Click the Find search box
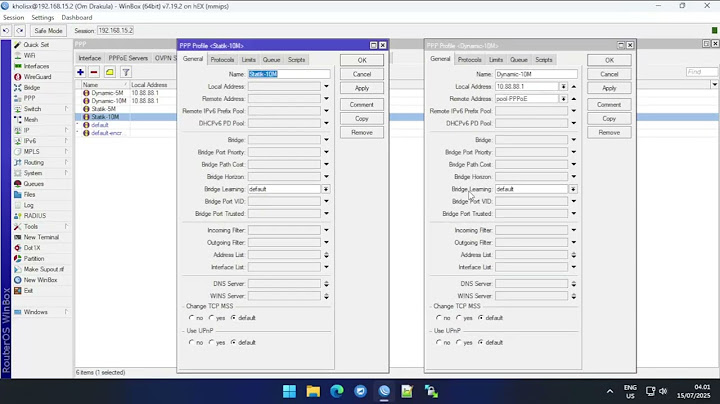Viewport: 720px width, 404px height. (701, 72)
